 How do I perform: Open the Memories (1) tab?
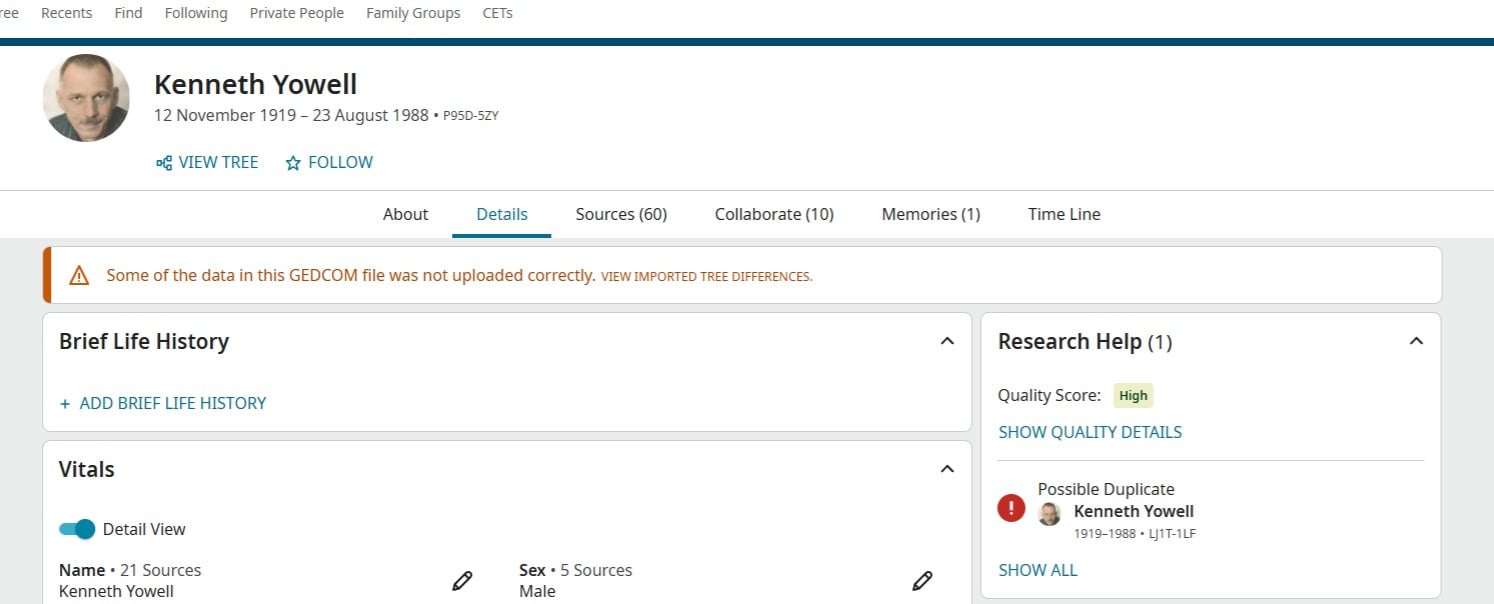pos(930,214)
